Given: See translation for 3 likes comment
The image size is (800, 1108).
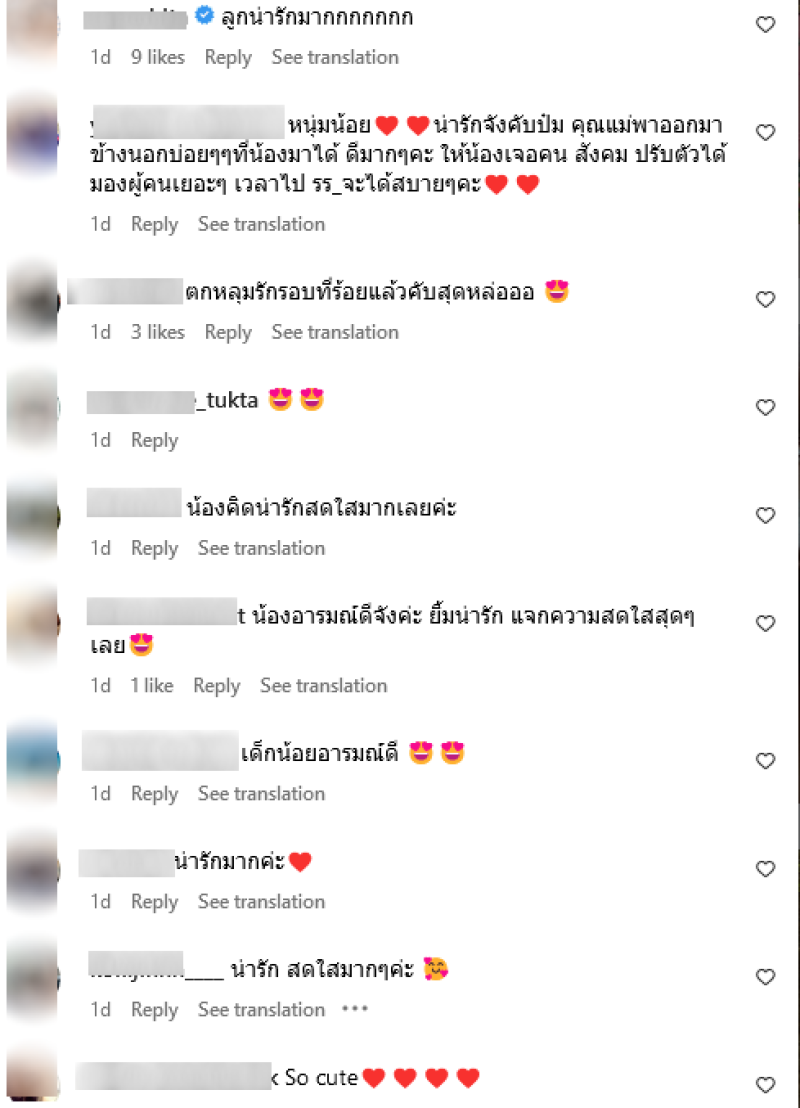Looking at the screenshot, I should (x=335, y=332).
